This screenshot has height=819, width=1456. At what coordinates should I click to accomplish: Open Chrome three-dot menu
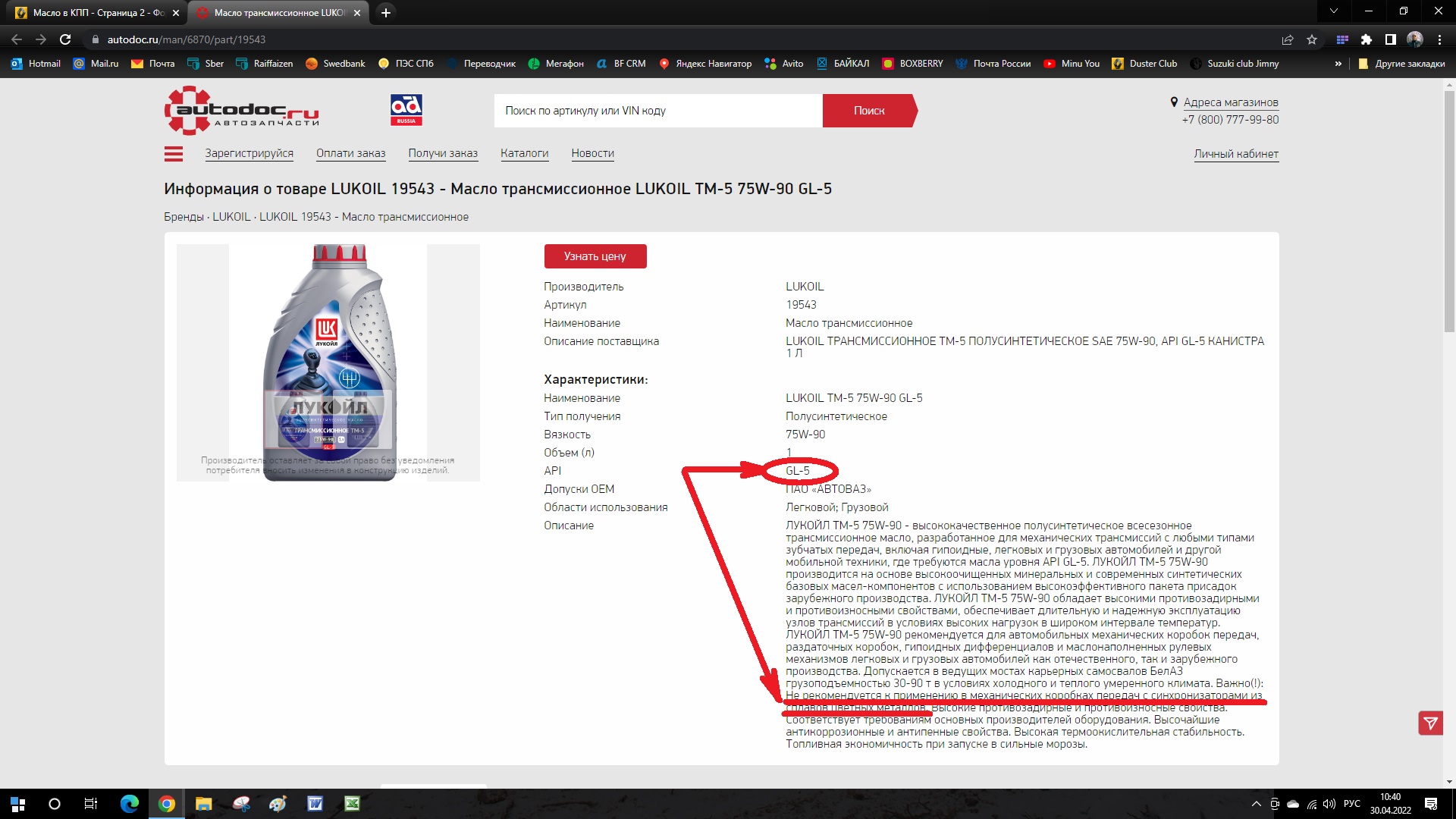tap(1439, 39)
